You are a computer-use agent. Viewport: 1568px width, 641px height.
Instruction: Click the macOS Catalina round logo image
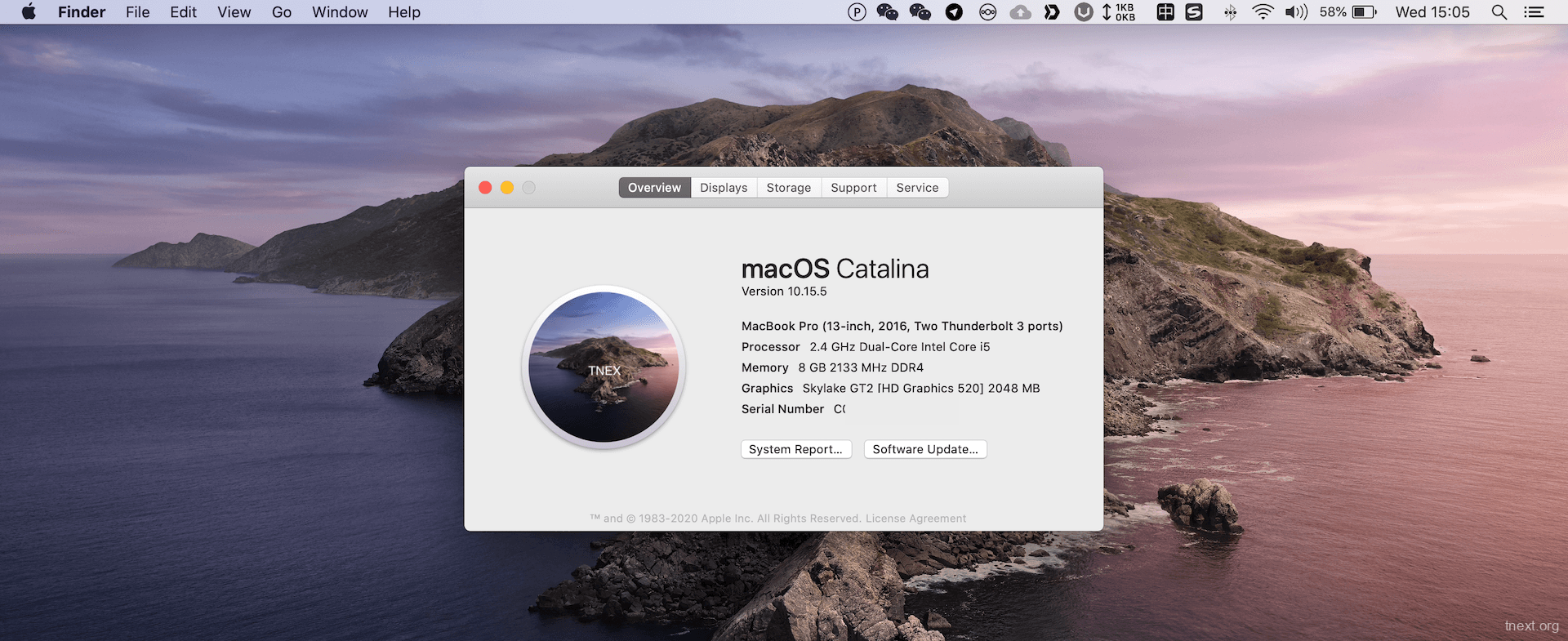604,367
